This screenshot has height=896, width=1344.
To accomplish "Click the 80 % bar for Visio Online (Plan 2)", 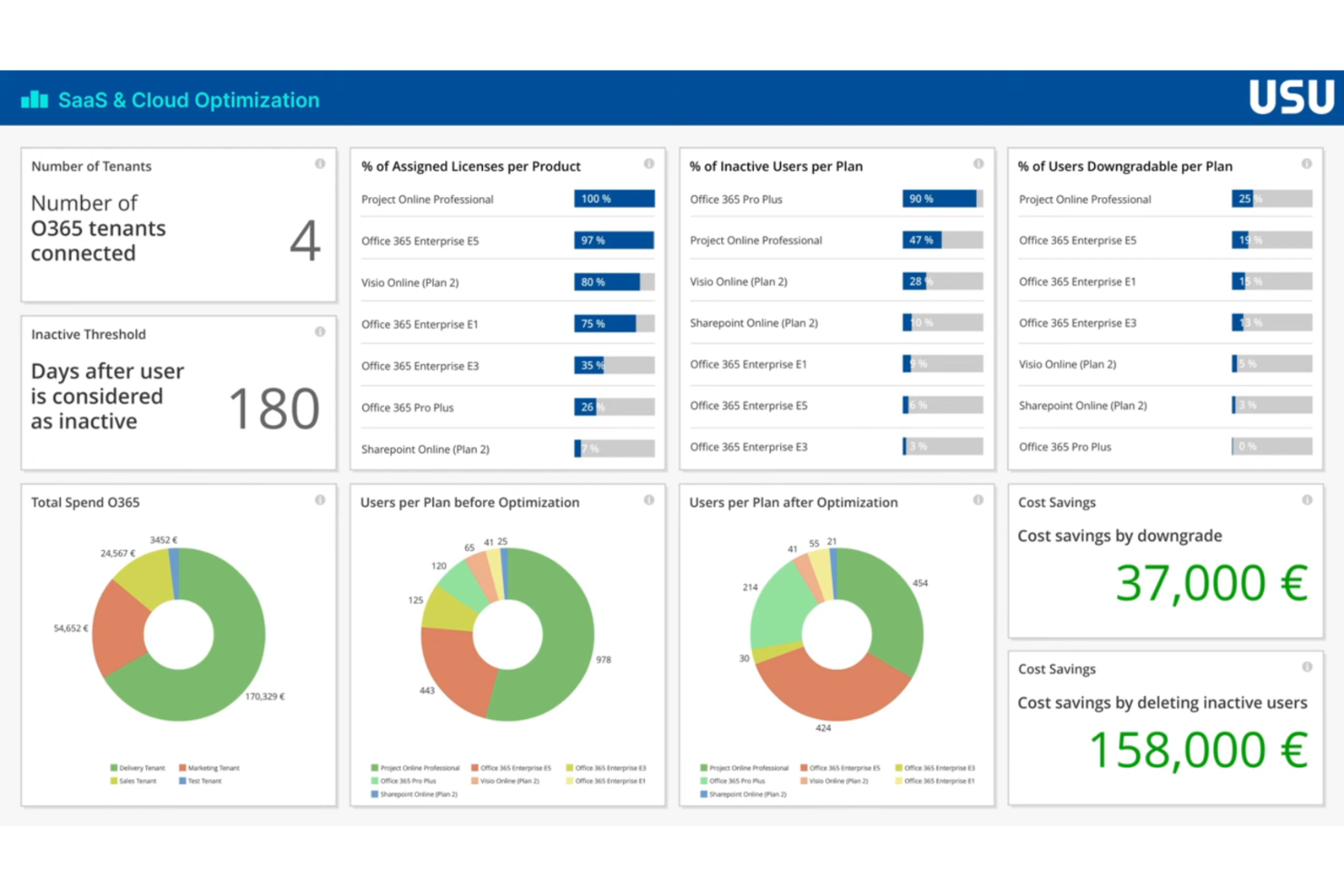I will 614,282.
